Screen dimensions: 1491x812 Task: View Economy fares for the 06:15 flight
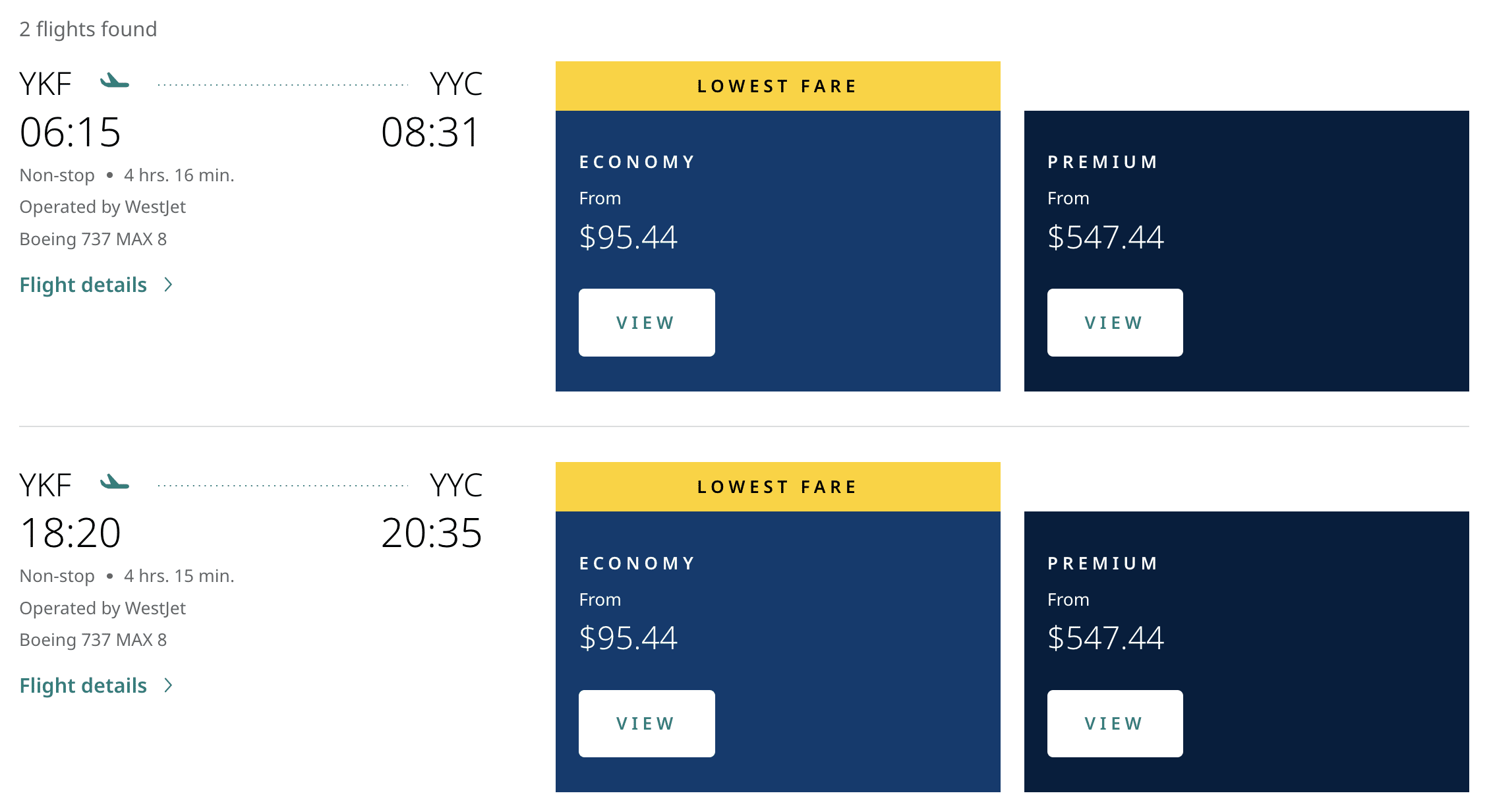[x=646, y=322]
